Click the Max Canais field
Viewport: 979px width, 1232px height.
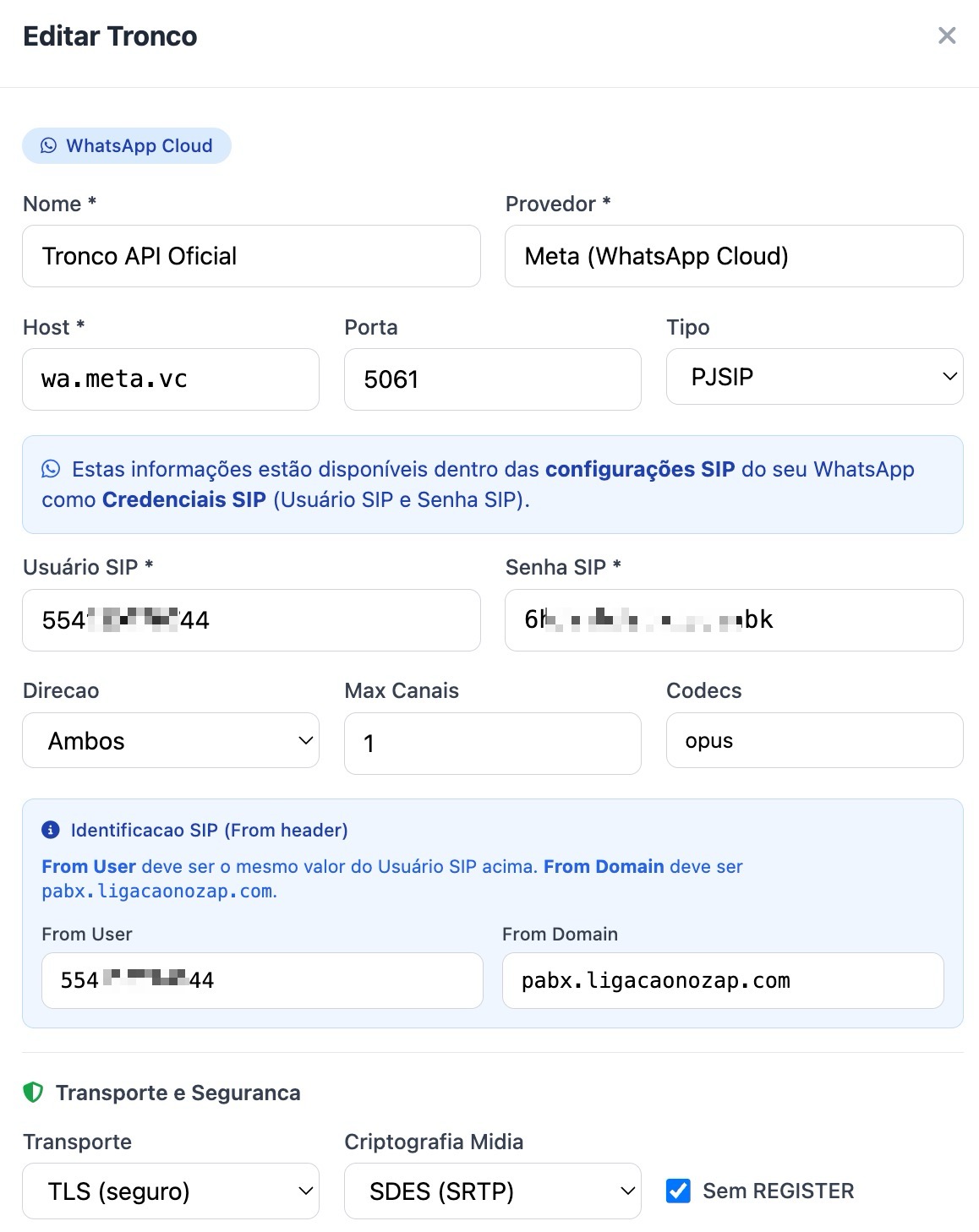[492, 744]
